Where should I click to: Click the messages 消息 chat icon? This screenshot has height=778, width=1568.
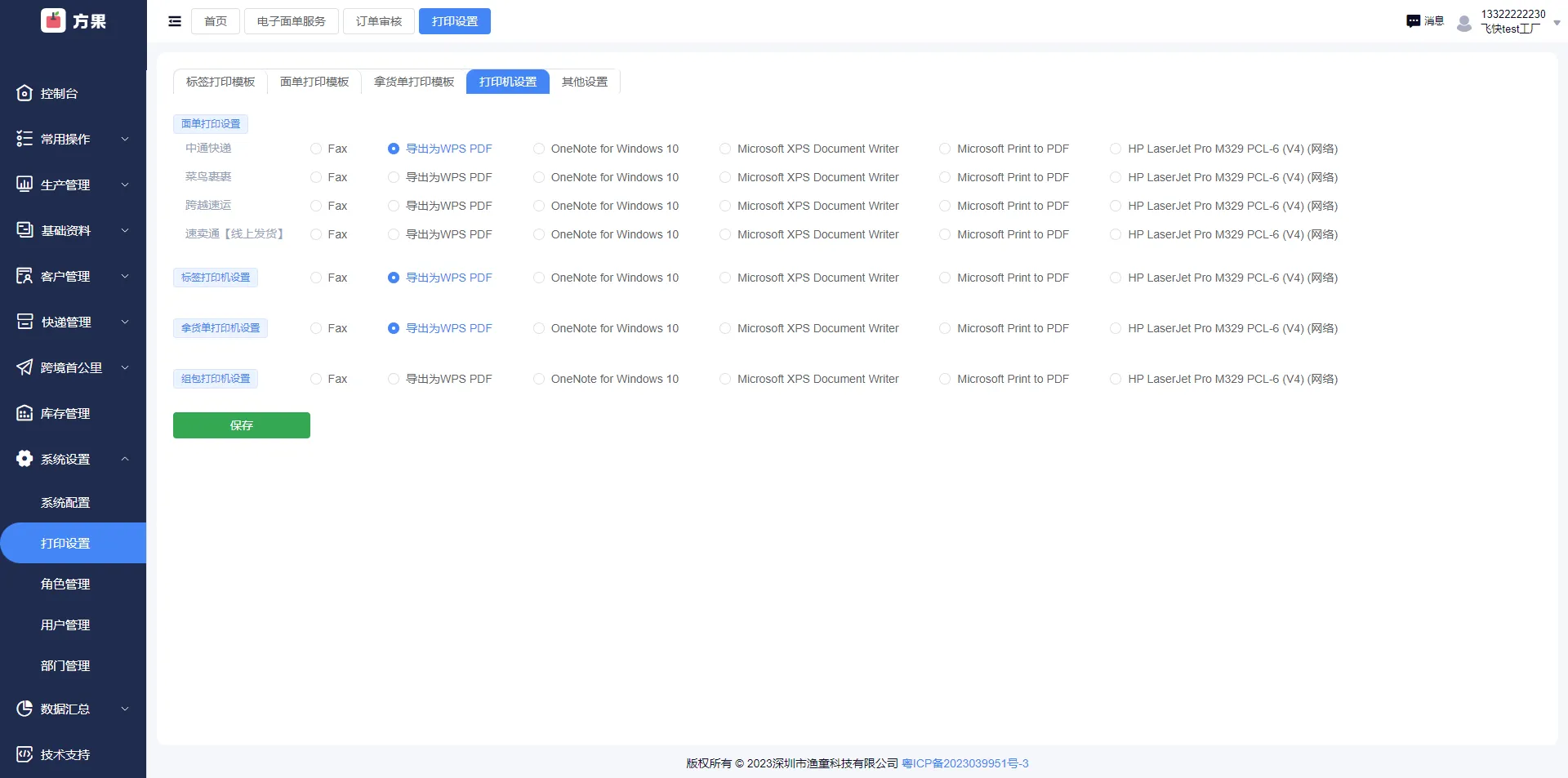pyautogui.click(x=1414, y=21)
